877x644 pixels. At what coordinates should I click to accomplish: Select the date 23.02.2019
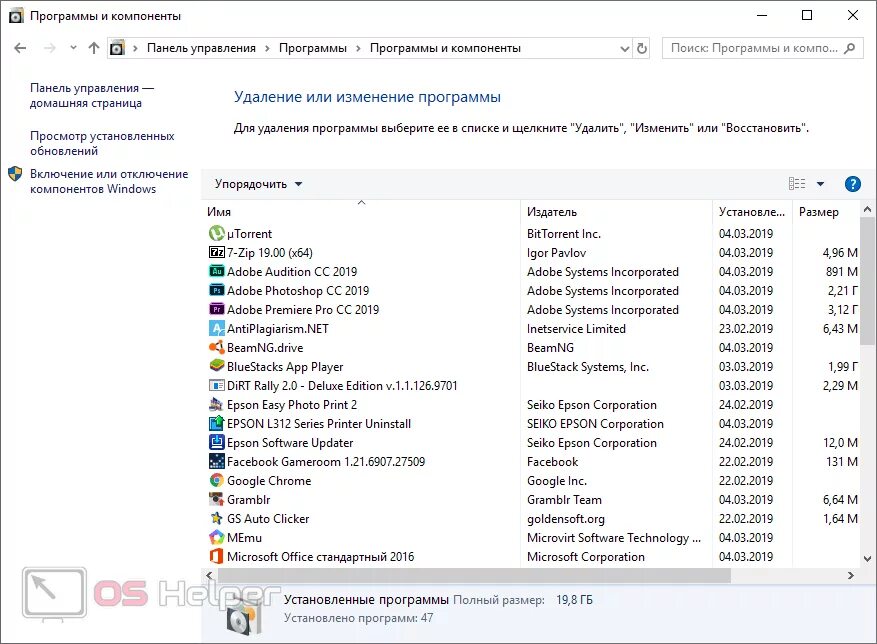pos(746,329)
